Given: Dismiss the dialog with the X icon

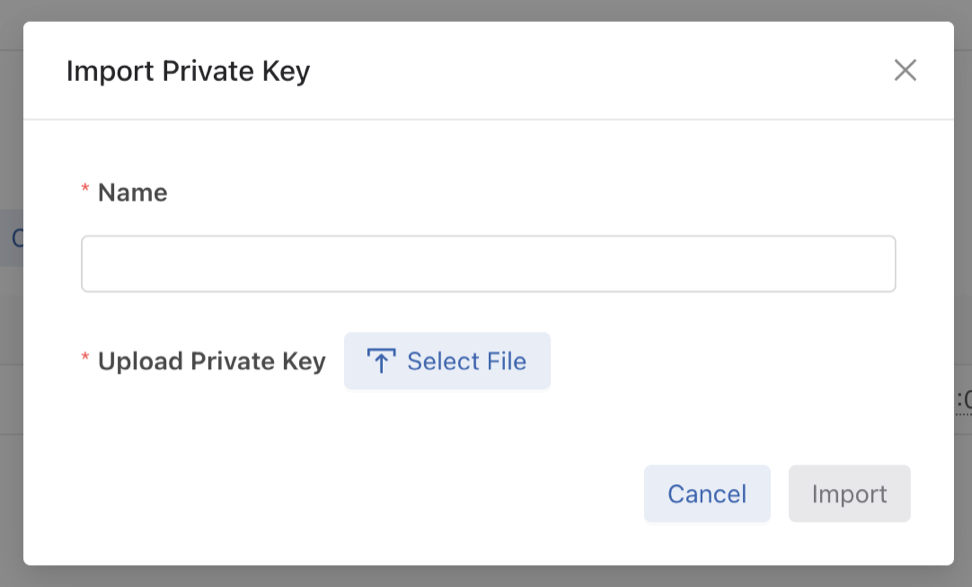Looking at the screenshot, I should (905, 70).
